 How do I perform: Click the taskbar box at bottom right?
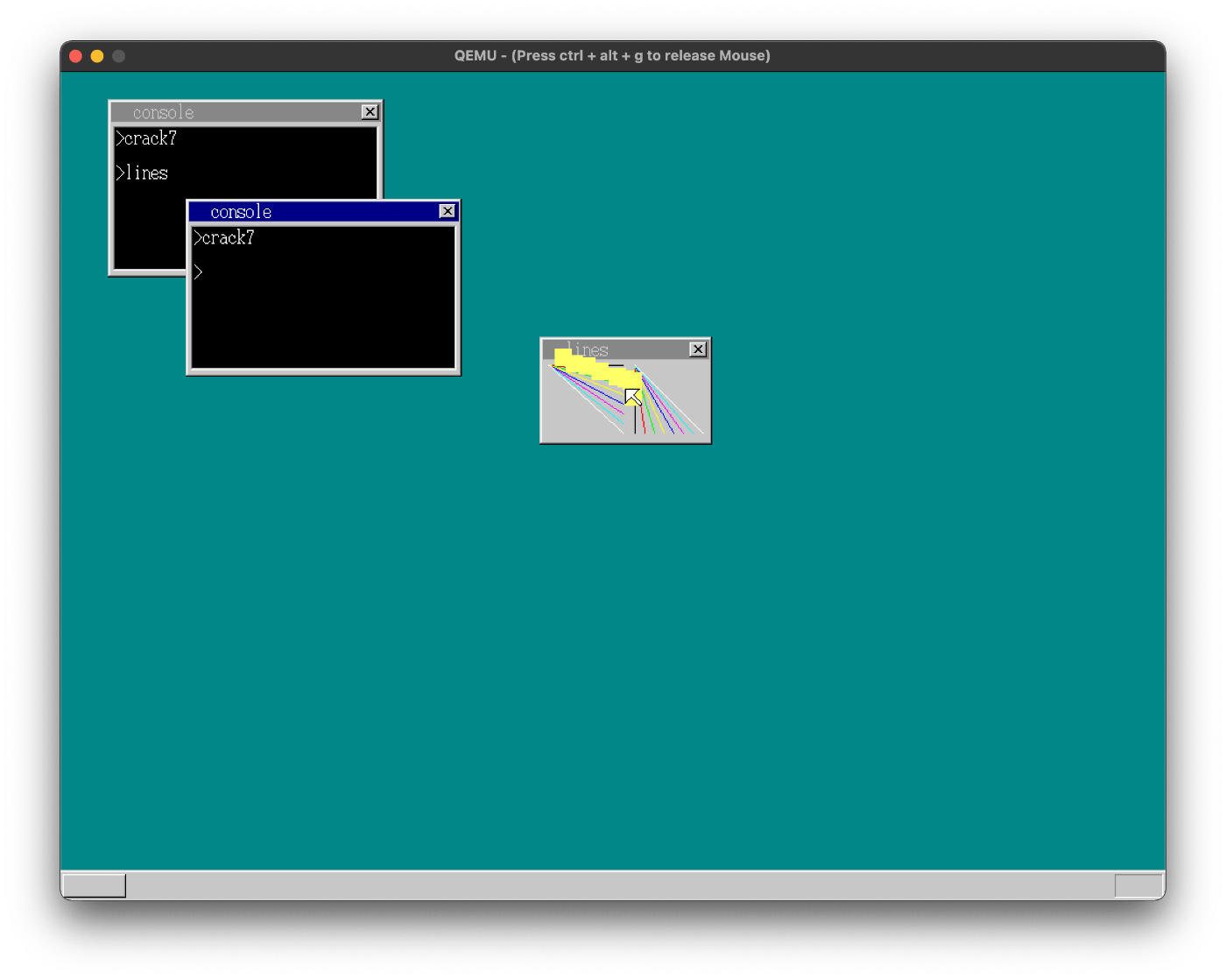1138,885
